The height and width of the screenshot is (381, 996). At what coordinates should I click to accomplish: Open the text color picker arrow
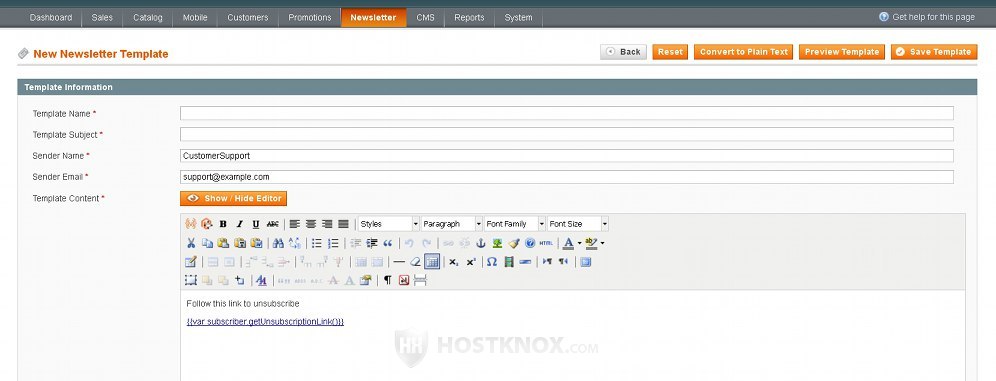pos(579,243)
